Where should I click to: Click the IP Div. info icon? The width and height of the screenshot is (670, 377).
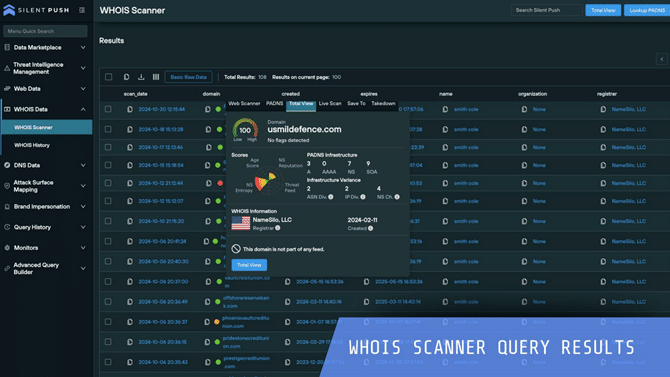click(x=363, y=197)
